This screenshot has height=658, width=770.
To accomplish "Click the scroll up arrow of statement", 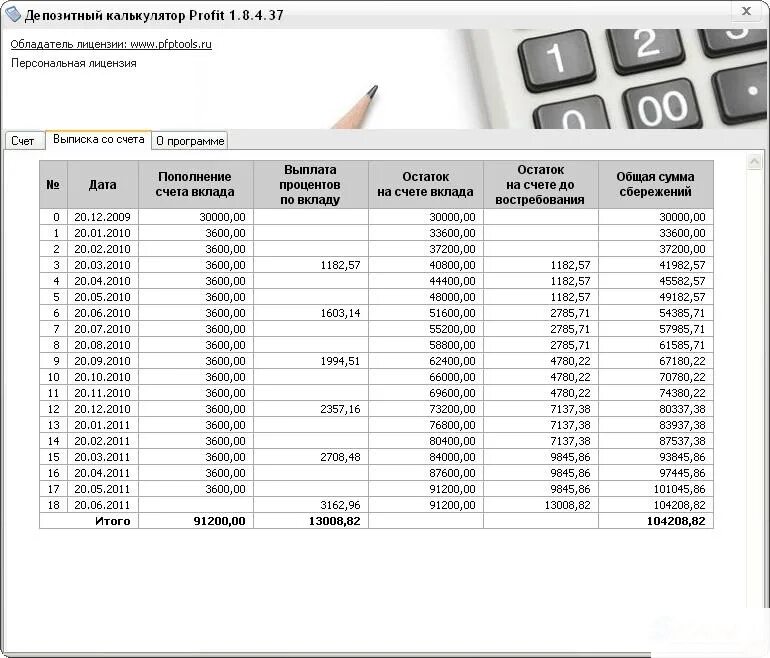I will point(754,162).
